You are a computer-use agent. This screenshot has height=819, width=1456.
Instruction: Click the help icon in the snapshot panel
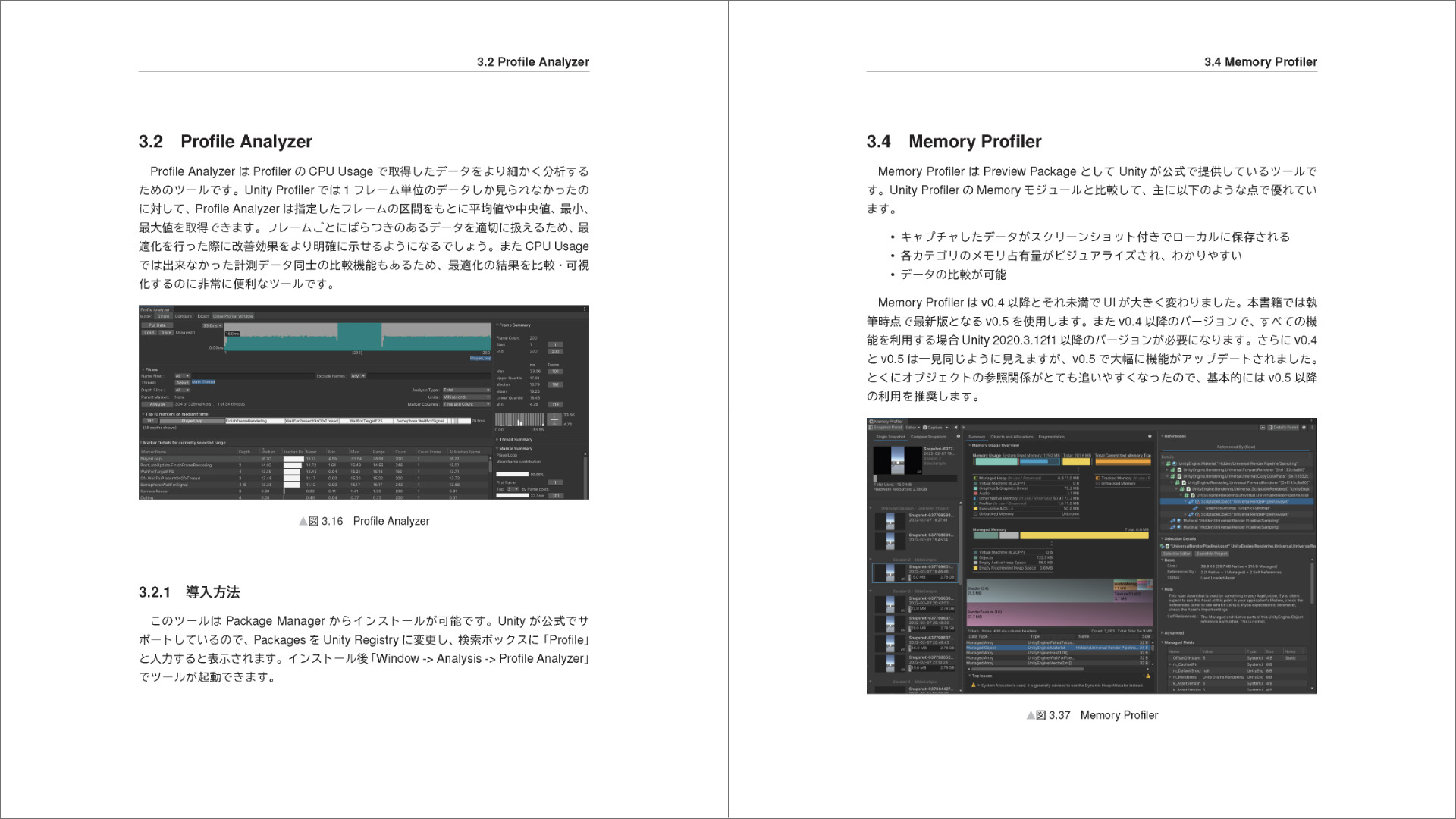pyautogui.click(x=959, y=436)
